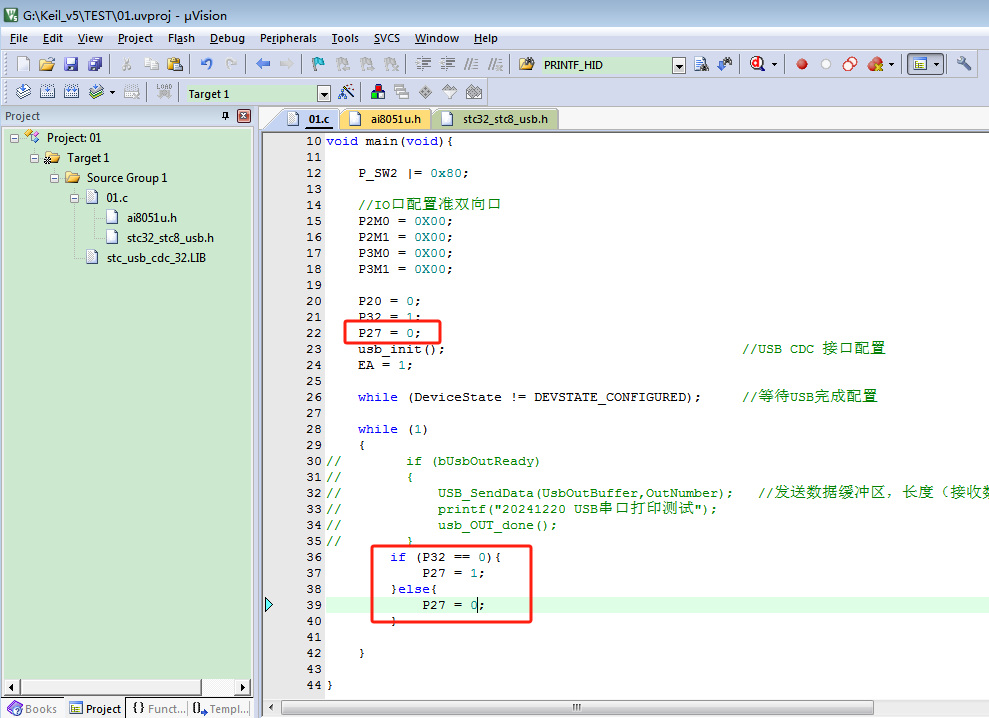989x718 pixels.
Task: Click the Incremental Find arrow-binoculars icon
Action: click(x=725, y=64)
